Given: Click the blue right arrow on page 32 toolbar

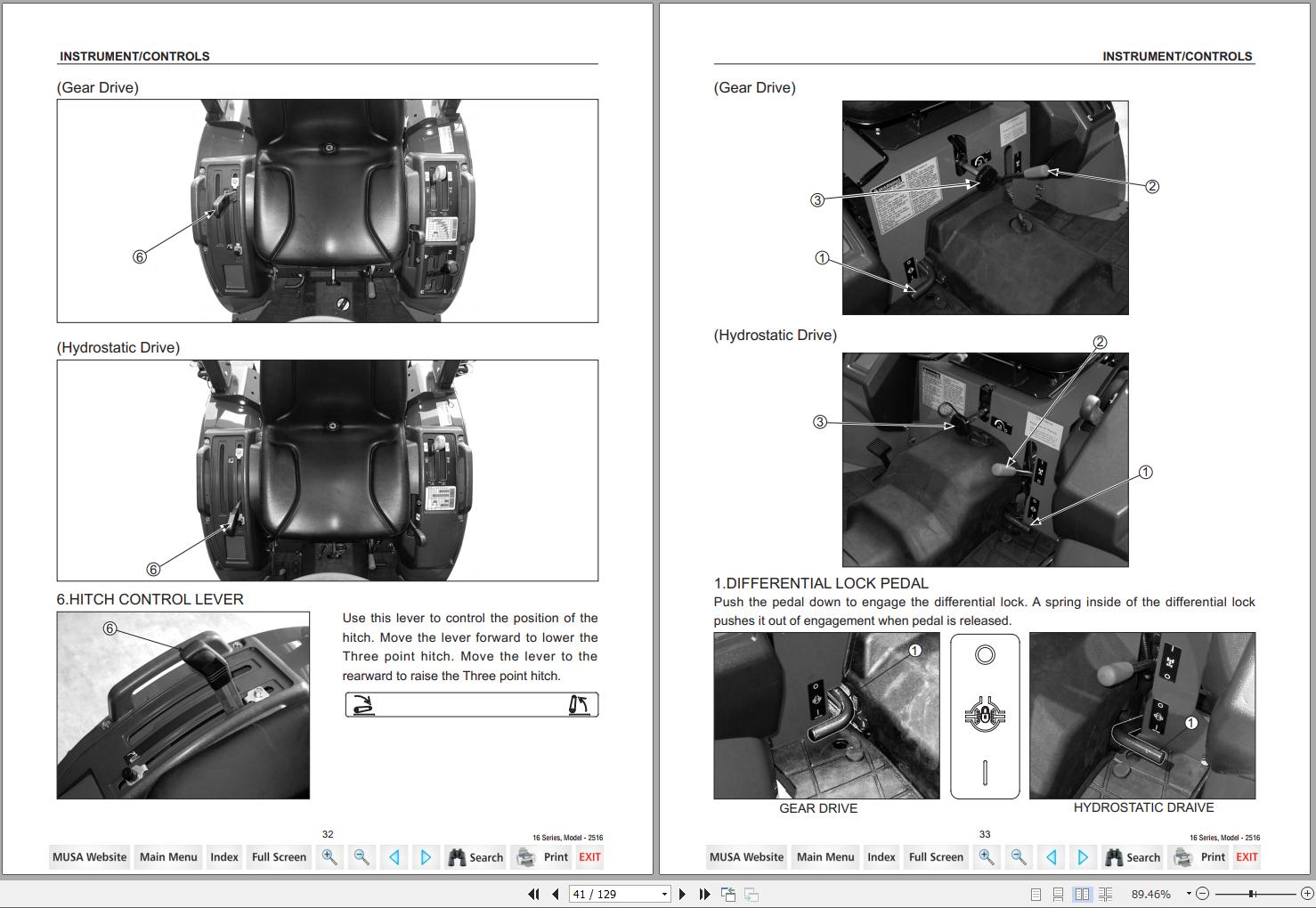Looking at the screenshot, I should click(x=426, y=857).
